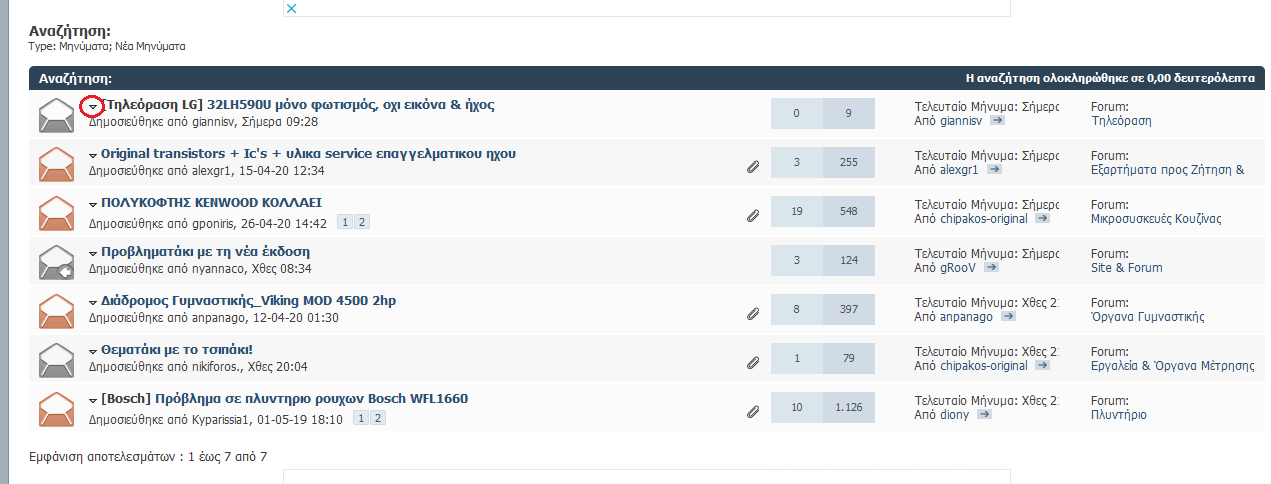The height and width of the screenshot is (484, 1271).
Task: Click the paperclip icon on the Original transistors thread
Action: pos(753,166)
